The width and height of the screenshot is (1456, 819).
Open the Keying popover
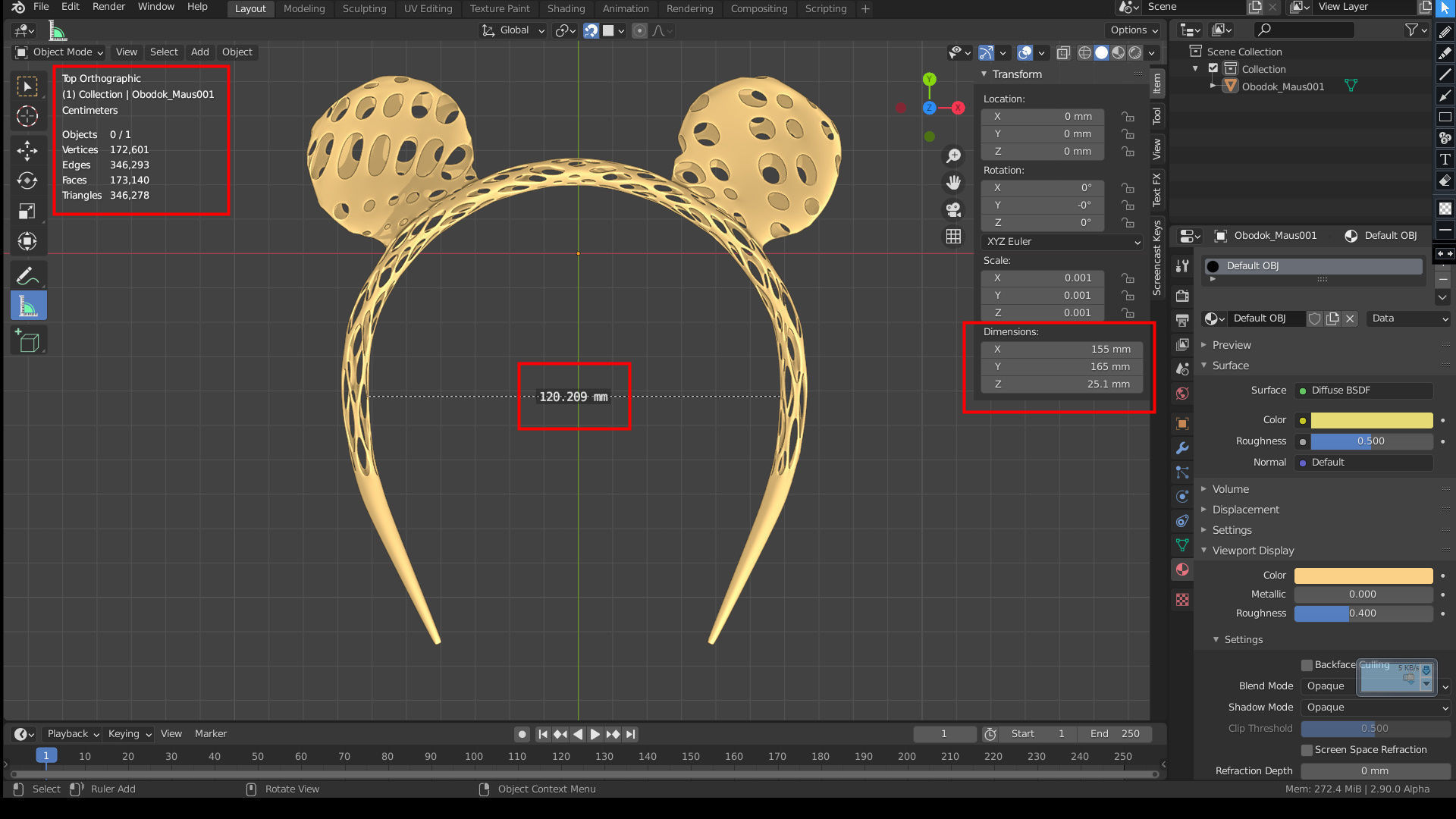tap(129, 734)
